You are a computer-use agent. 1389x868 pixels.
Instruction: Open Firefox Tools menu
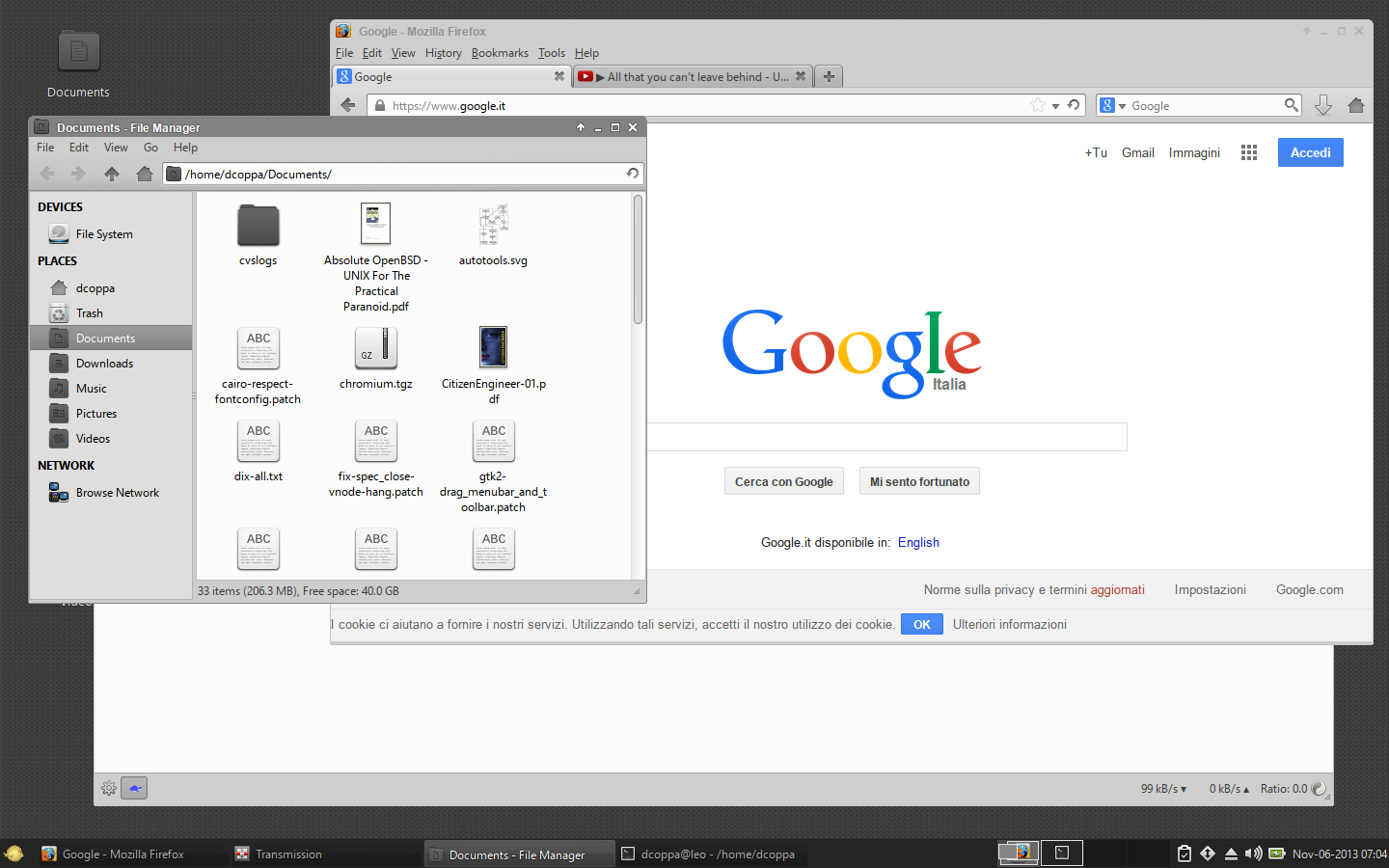pyautogui.click(x=552, y=53)
